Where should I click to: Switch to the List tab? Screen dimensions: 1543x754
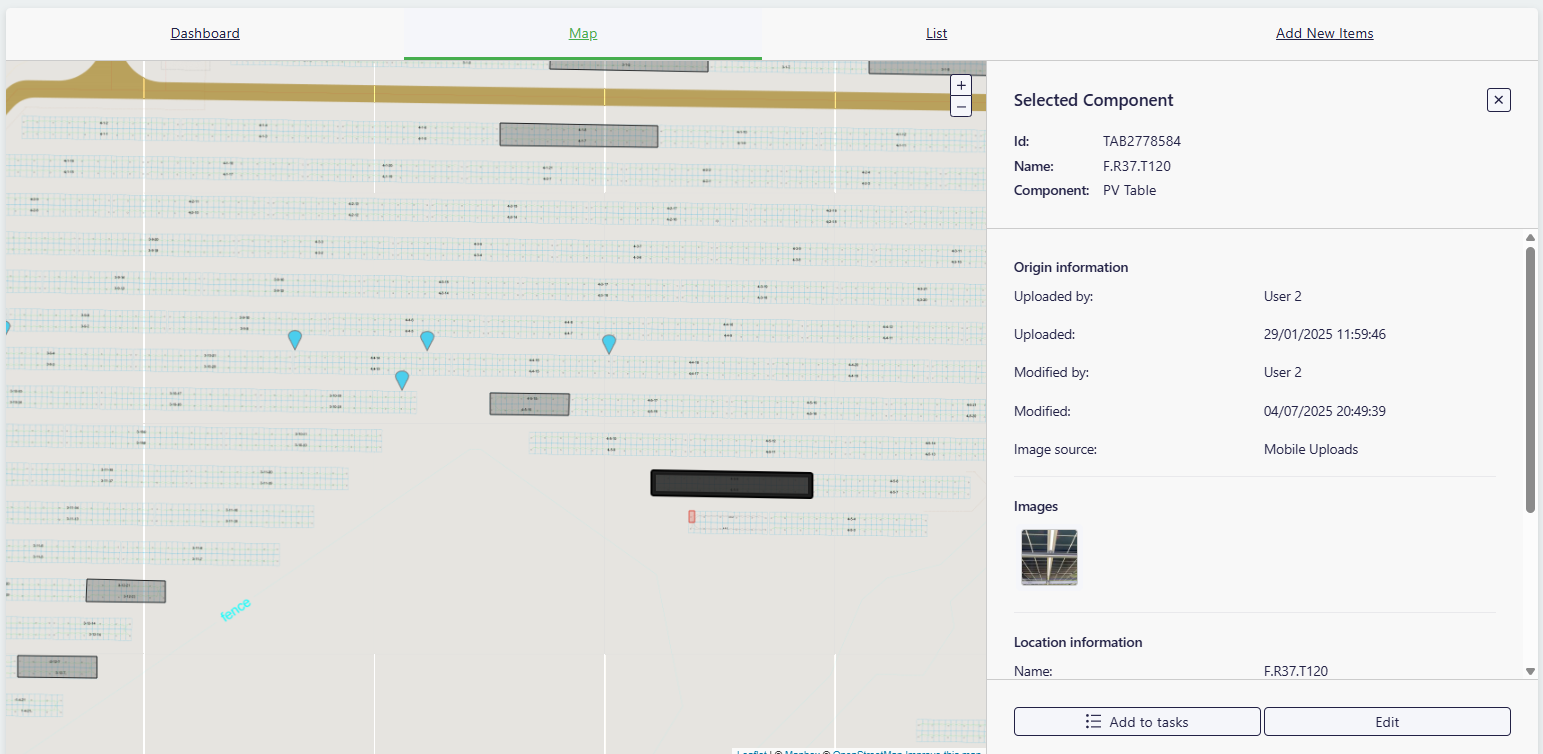[x=936, y=33]
